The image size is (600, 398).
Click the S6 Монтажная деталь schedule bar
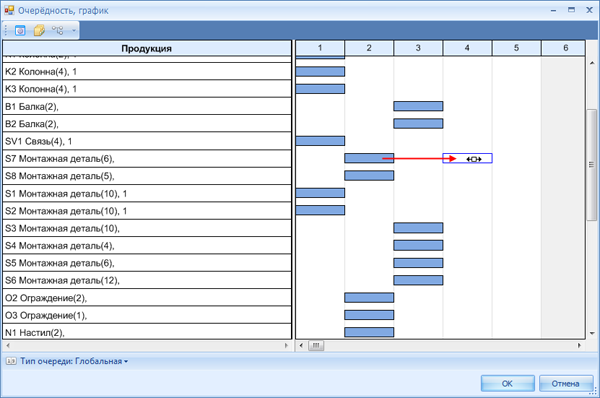pyautogui.click(x=418, y=280)
